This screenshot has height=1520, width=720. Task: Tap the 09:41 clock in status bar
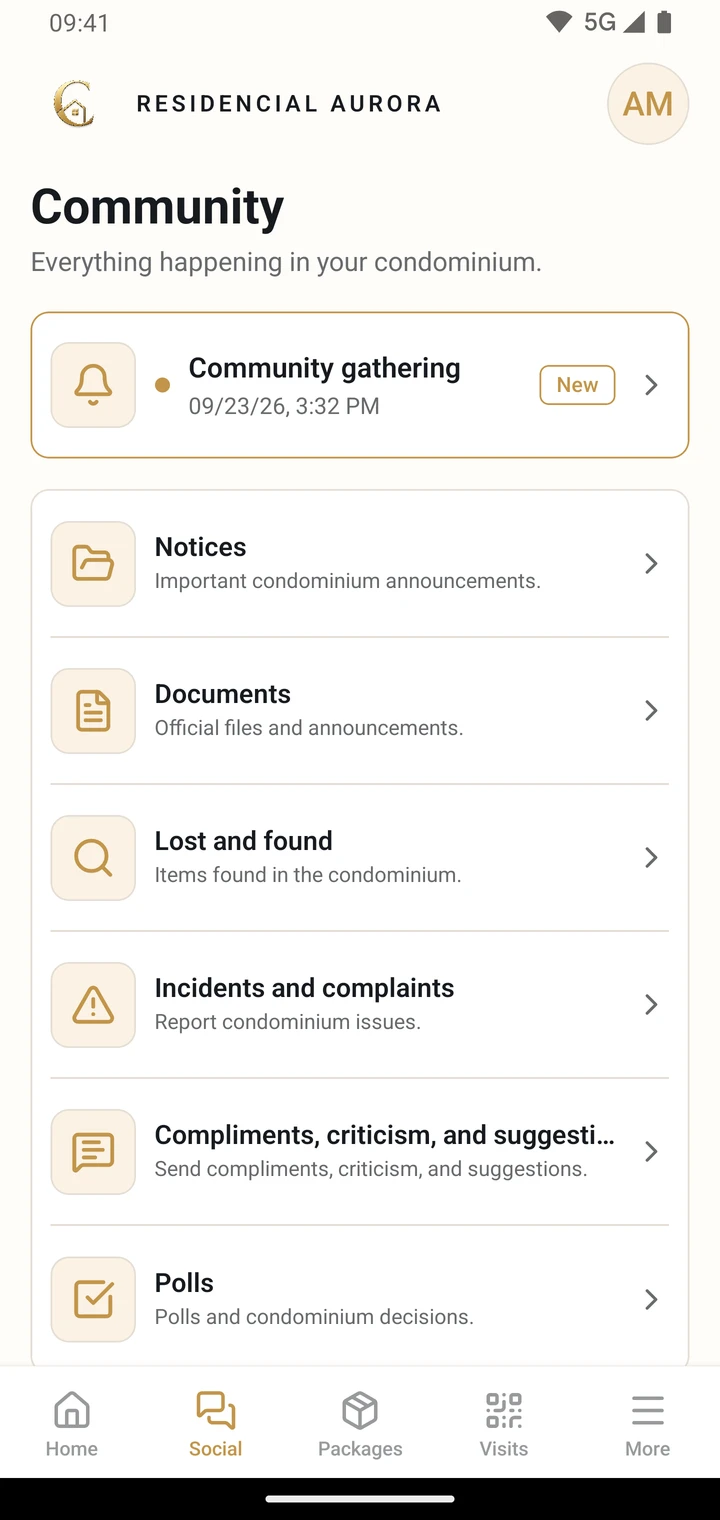(x=79, y=23)
